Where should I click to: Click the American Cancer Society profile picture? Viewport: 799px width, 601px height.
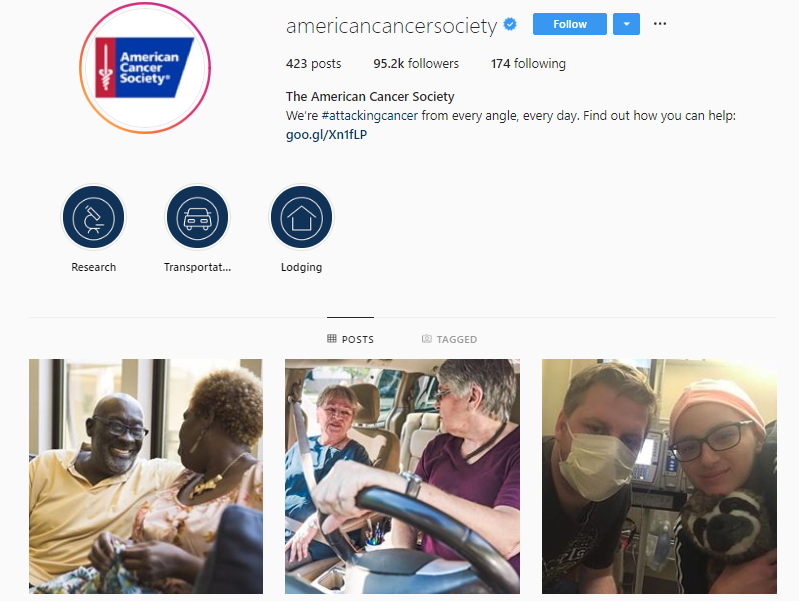click(x=145, y=68)
